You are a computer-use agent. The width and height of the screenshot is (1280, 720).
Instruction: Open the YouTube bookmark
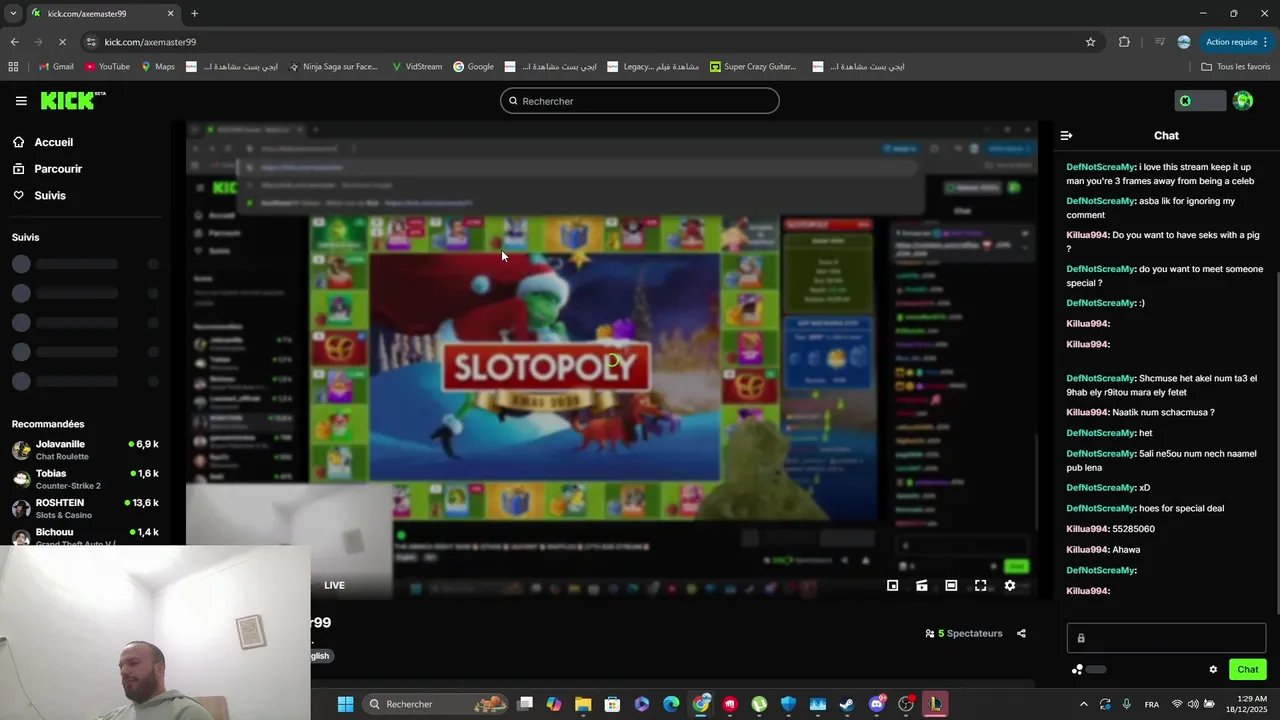[x=108, y=67]
